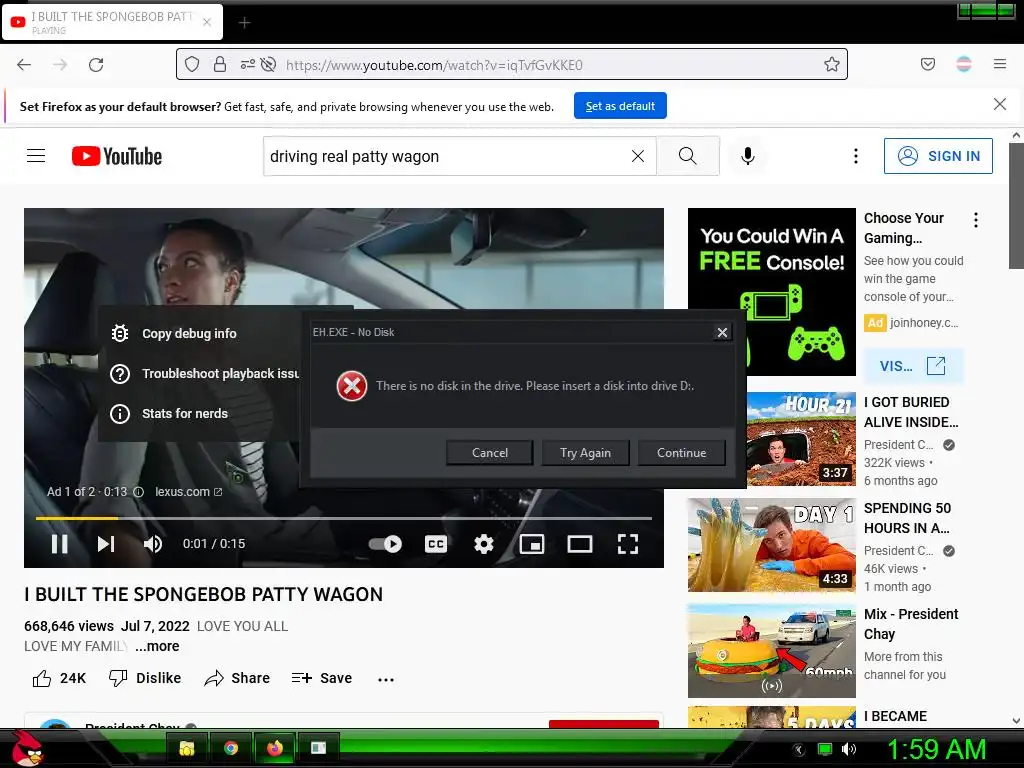This screenshot has height=768, width=1024.
Task: Open ad options three-dot menu
Action: 976,220
